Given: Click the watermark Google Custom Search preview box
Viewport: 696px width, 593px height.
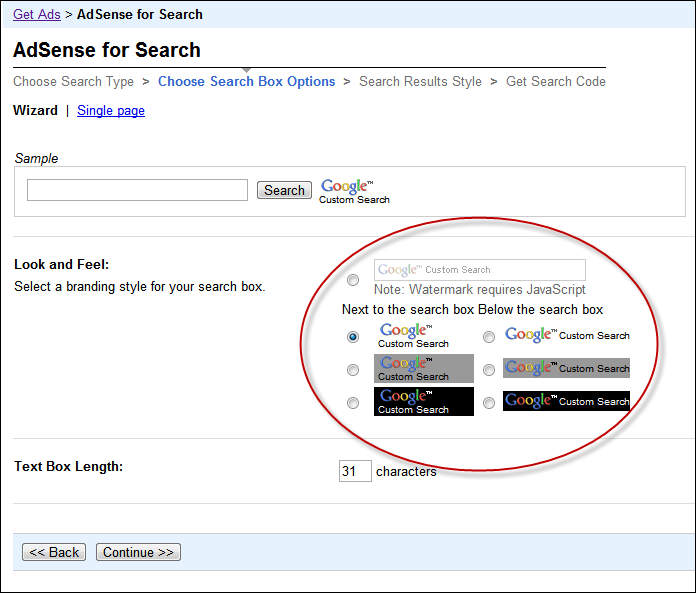Looking at the screenshot, I should tap(479, 269).
